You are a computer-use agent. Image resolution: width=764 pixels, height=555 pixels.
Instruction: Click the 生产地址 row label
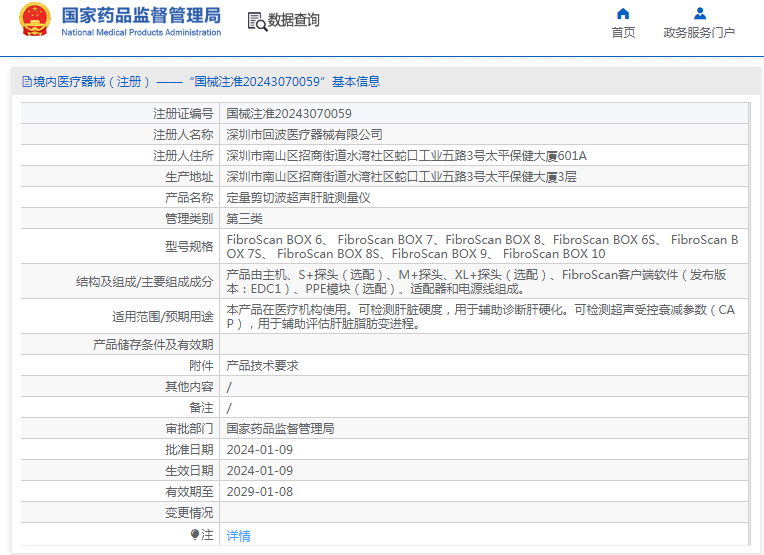point(189,176)
